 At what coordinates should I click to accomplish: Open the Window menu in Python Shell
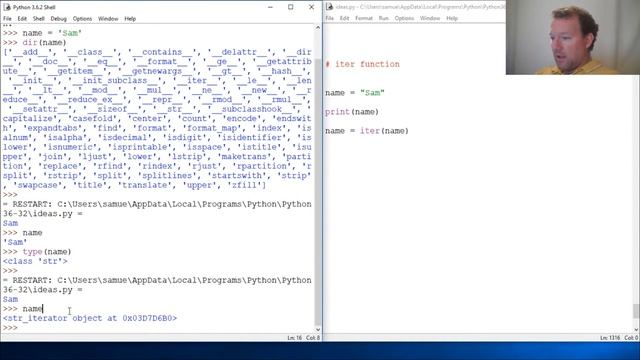108,19
